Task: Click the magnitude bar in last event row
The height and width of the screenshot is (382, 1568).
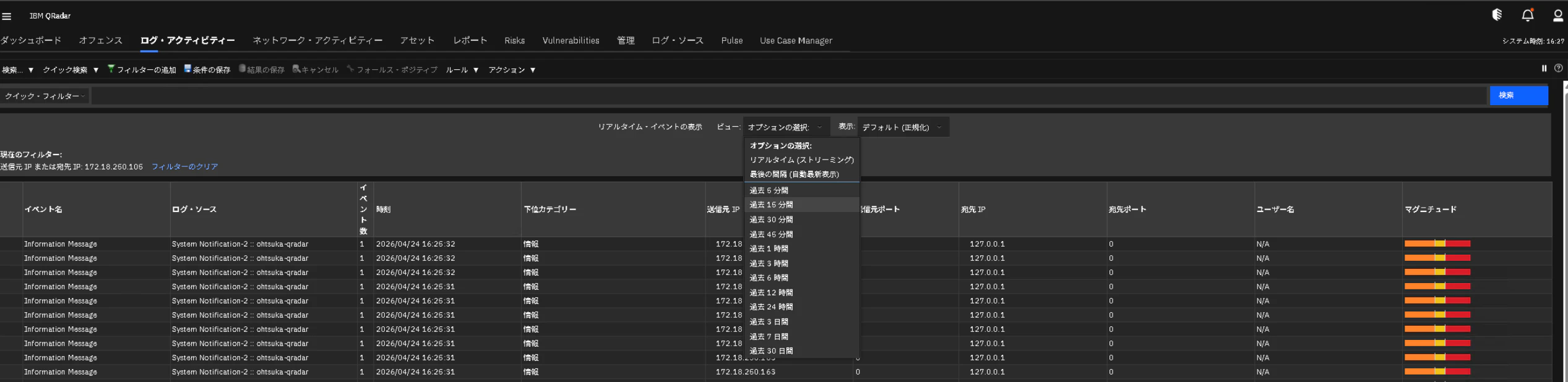Action: pyautogui.click(x=1437, y=371)
